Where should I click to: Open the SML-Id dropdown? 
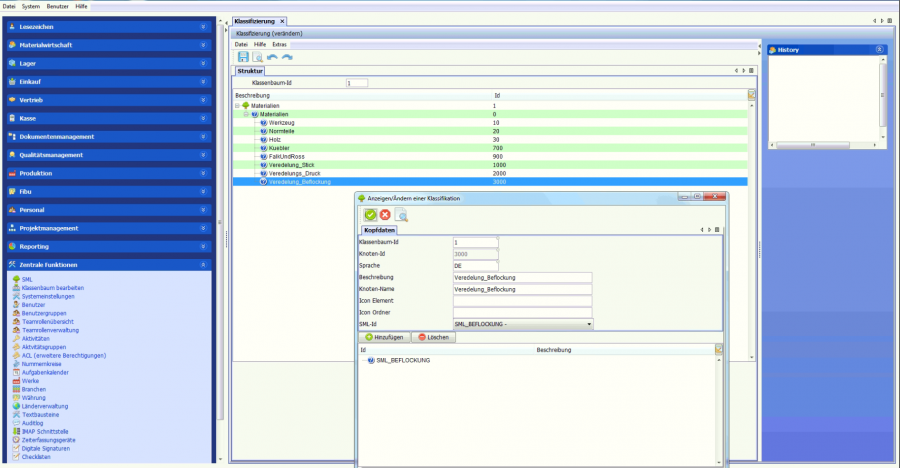click(x=589, y=324)
